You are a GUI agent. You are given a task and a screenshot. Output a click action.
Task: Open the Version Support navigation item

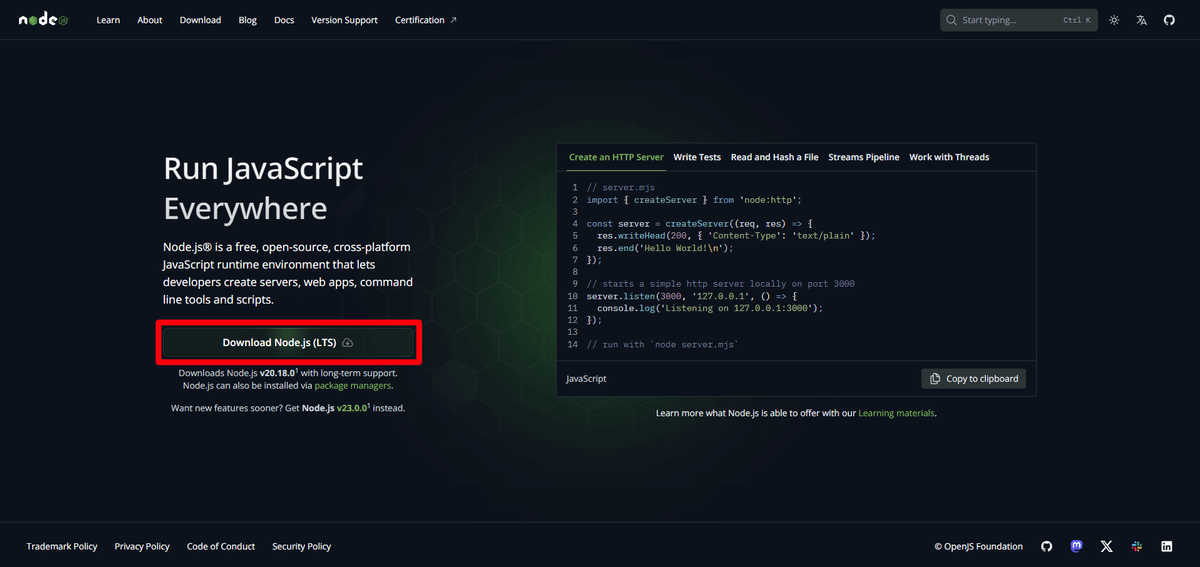[344, 20]
